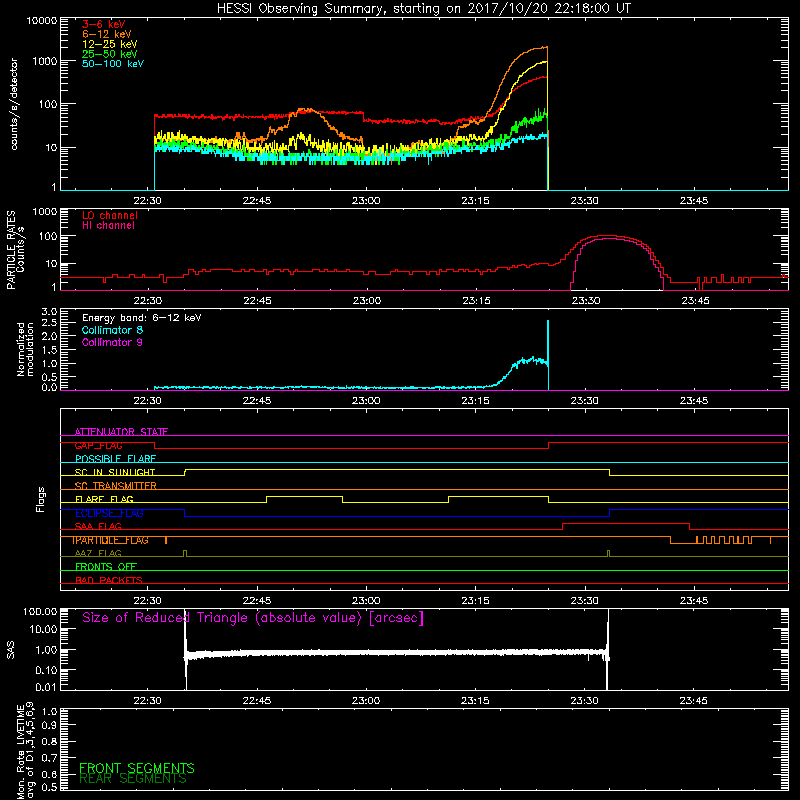Viewport: 800px width, 800px height.
Task: Click the ATTENUATOR_STATE flag label
Action: [121, 432]
